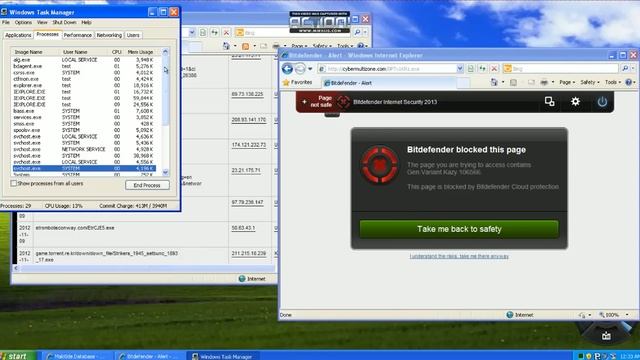This screenshot has width=640, height=360.
Task: Open the File menu in Task Manager
Action: point(6,22)
